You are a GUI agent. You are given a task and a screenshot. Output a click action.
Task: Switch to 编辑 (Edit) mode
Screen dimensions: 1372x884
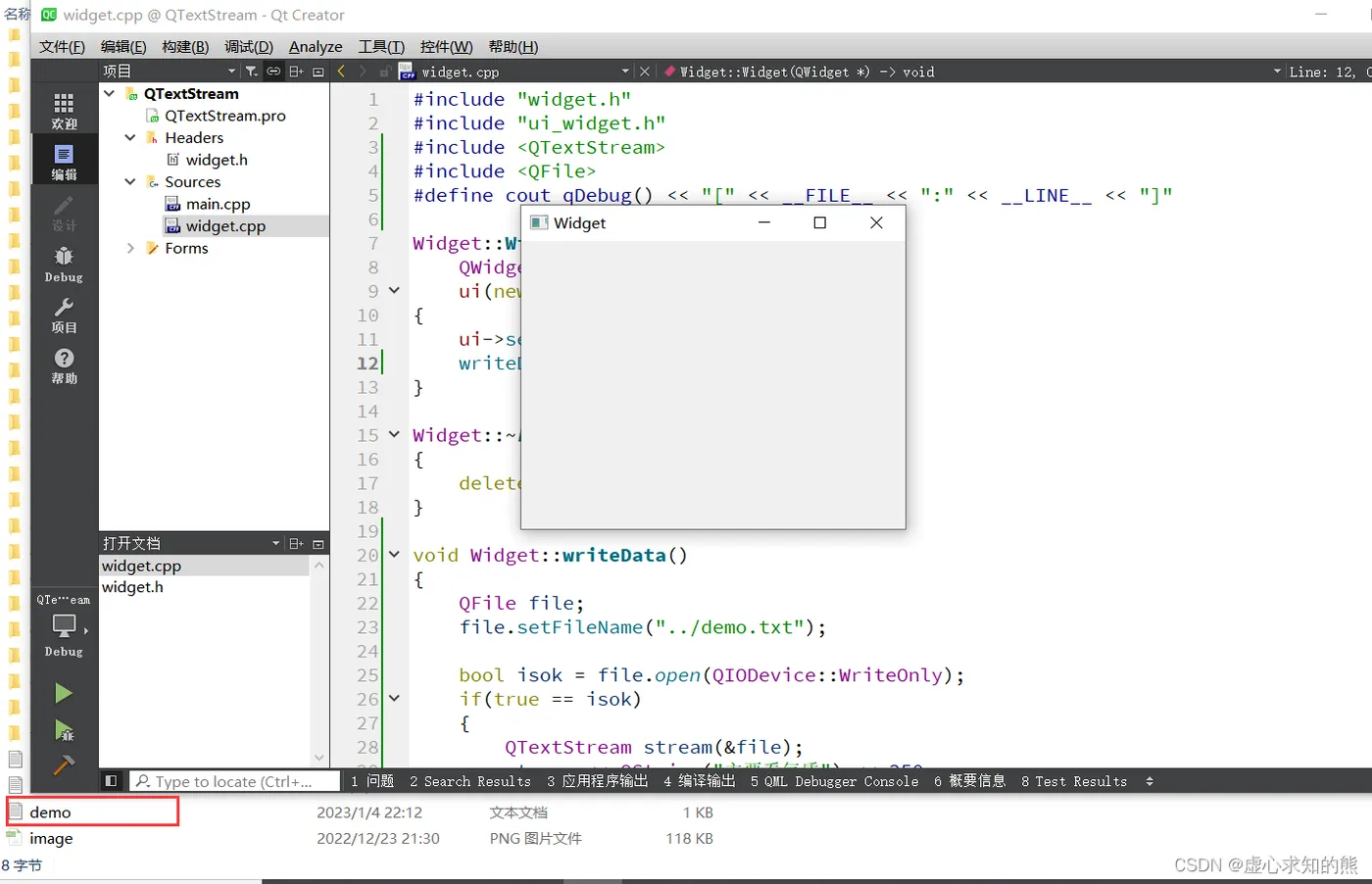(x=64, y=162)
